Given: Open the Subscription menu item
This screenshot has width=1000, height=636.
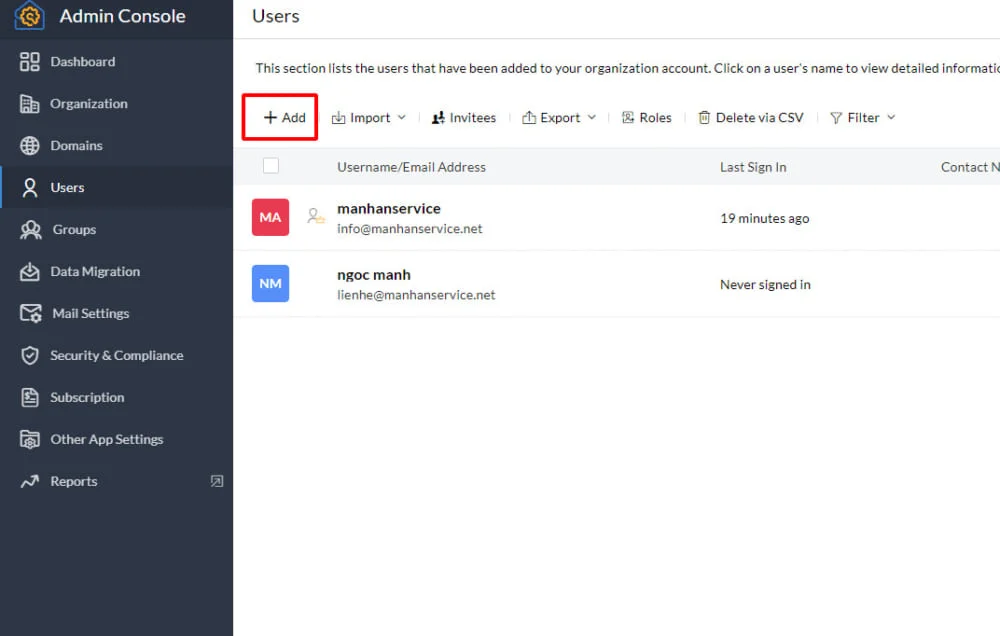Looking at the screenshot, I should pyautogui.click(x=87, y=397).
